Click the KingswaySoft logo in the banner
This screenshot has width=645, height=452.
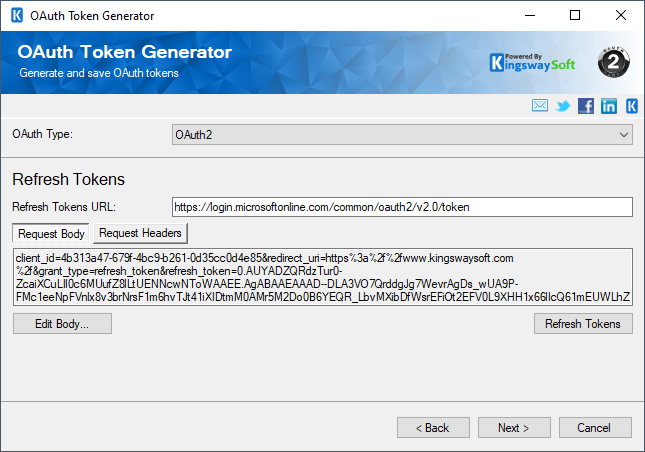click(x=532, y=63)
